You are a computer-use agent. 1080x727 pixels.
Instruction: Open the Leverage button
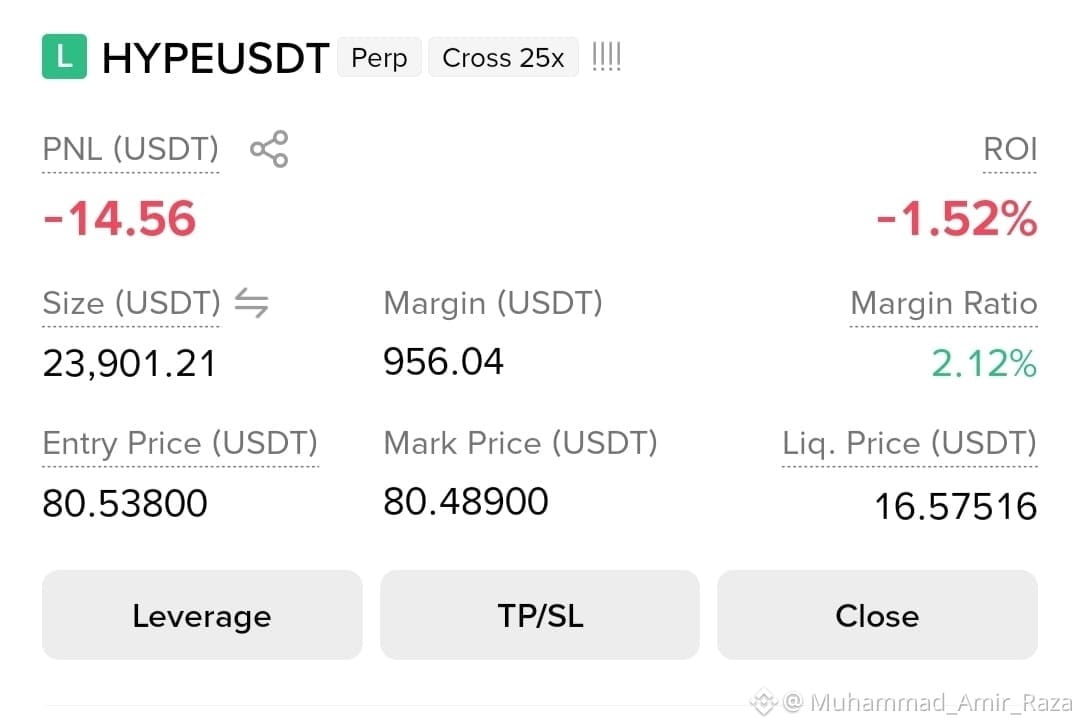202,615
